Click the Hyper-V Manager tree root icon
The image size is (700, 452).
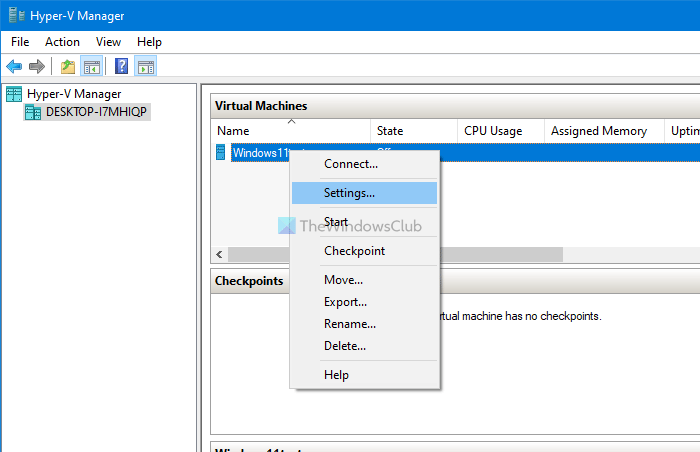tap(14, 94)
